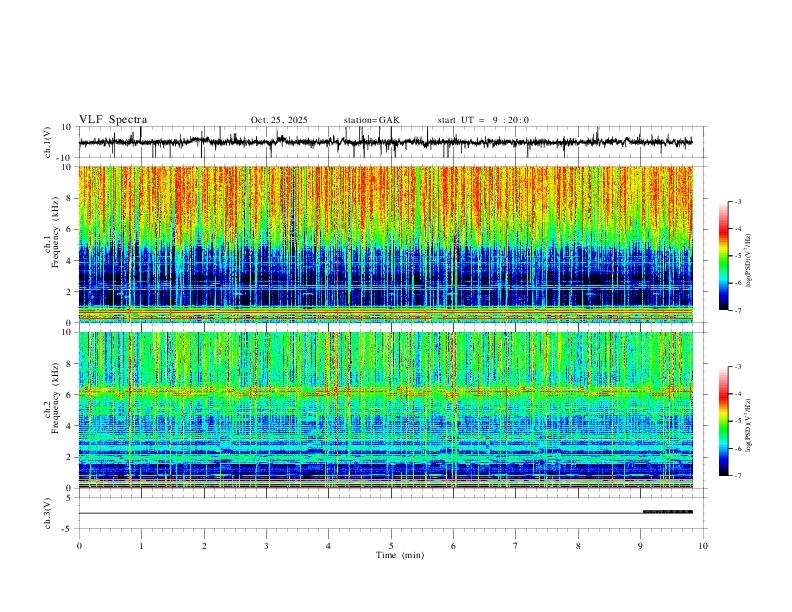792x612 pixels.
Task: Click the ch.2 spectrogram panel
Action: pyautogui.click(x=385, y=410)
